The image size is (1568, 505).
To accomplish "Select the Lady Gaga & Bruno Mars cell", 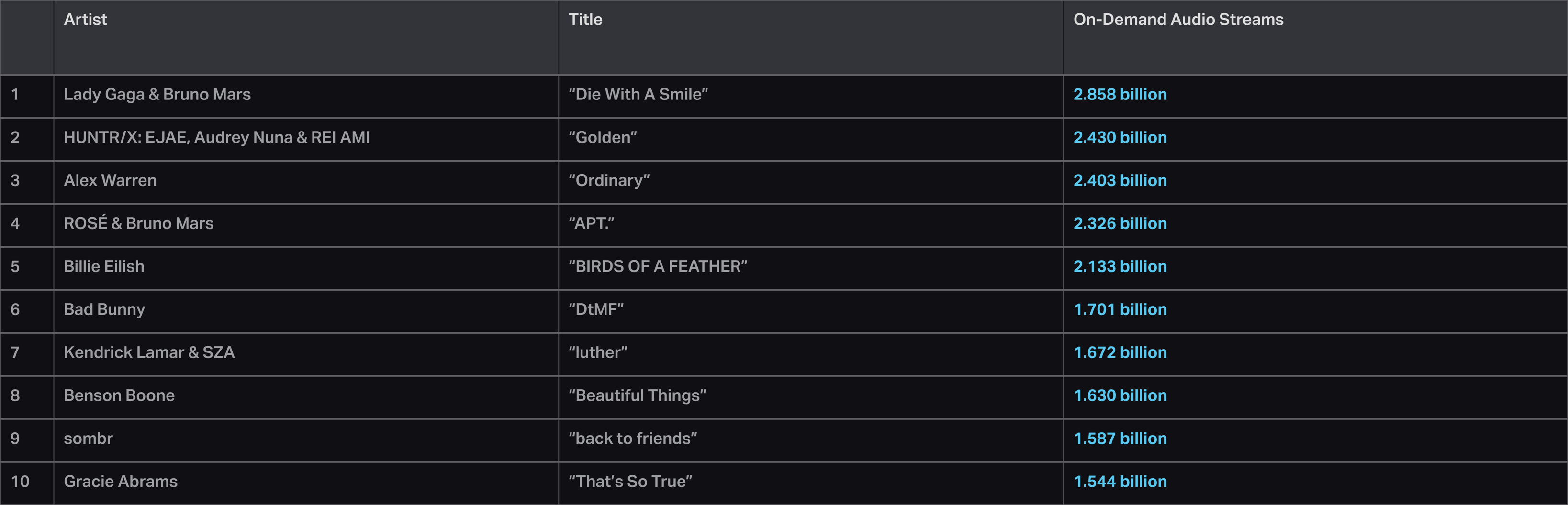I will click(x=157, y=94).
